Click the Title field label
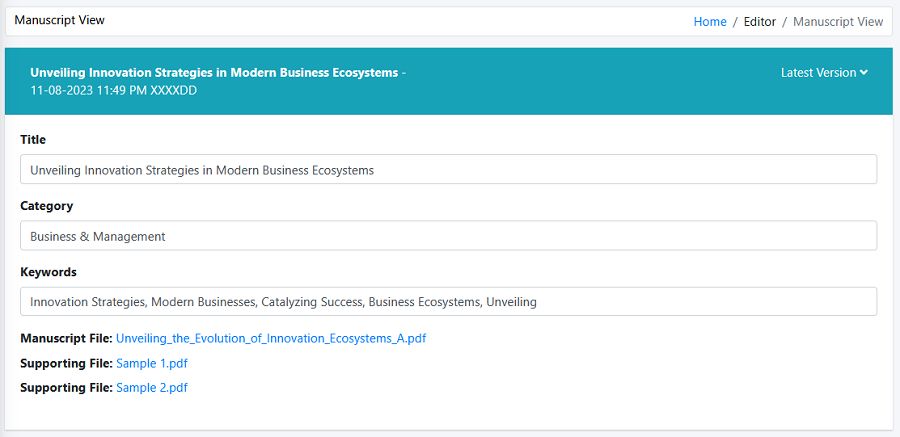900x437 pixels. pyautogui.click(x=33, y=140)
